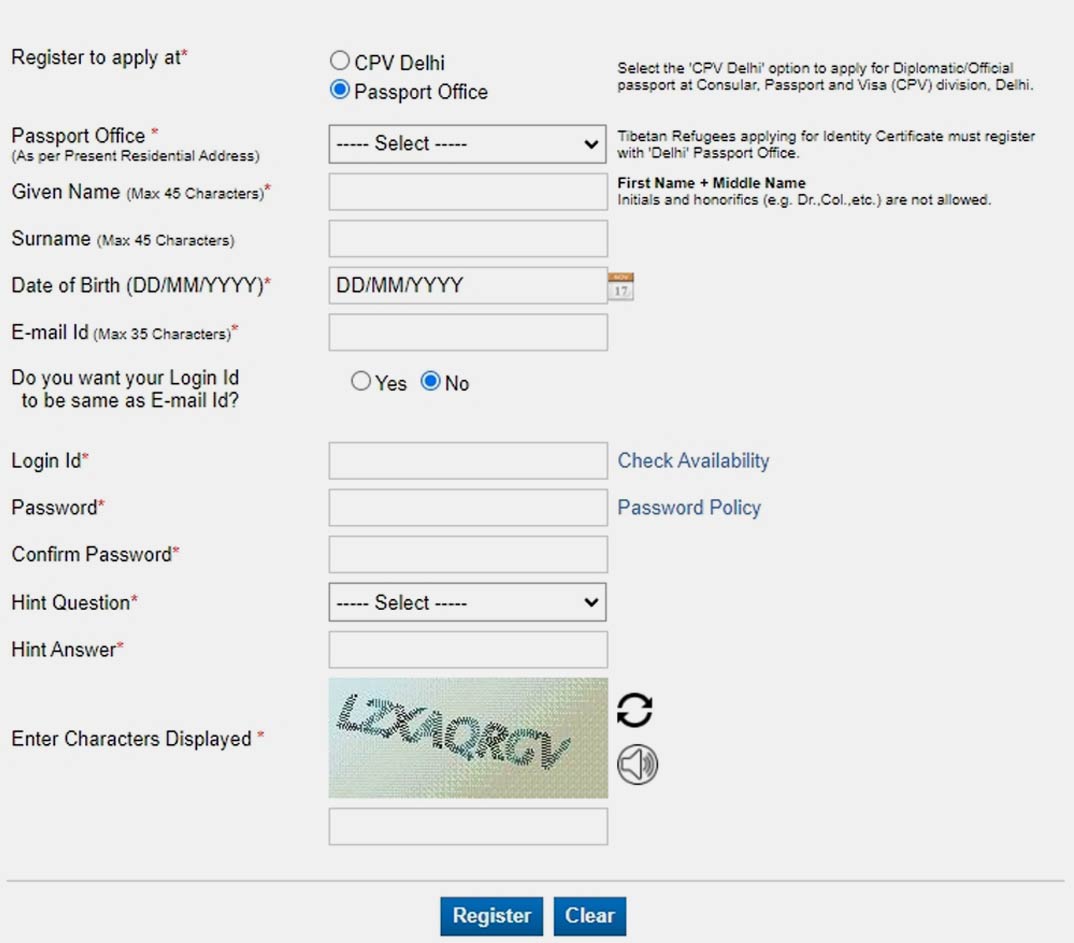Select No for Login Id same as E-mail
The height and width of the screenshot is (943, 1074).
[x=431, y=382]
